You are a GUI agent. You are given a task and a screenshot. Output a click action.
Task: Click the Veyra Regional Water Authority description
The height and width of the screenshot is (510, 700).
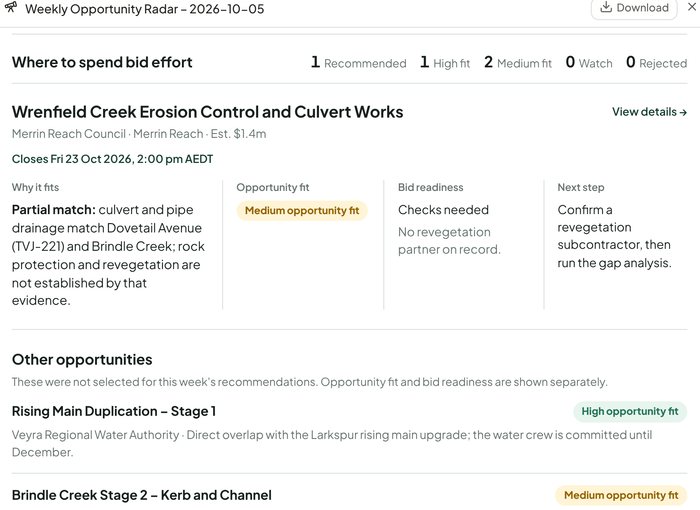tap(332, 443)
